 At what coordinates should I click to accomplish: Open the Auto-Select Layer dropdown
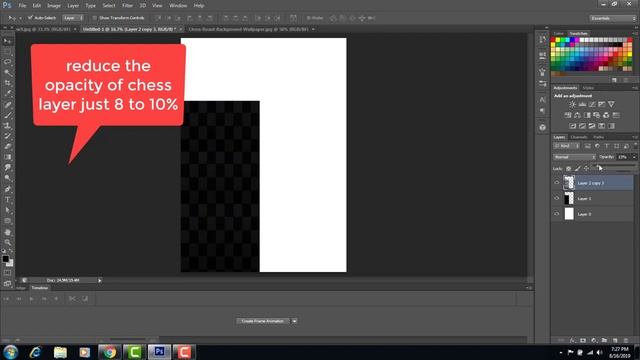[73, 18]
